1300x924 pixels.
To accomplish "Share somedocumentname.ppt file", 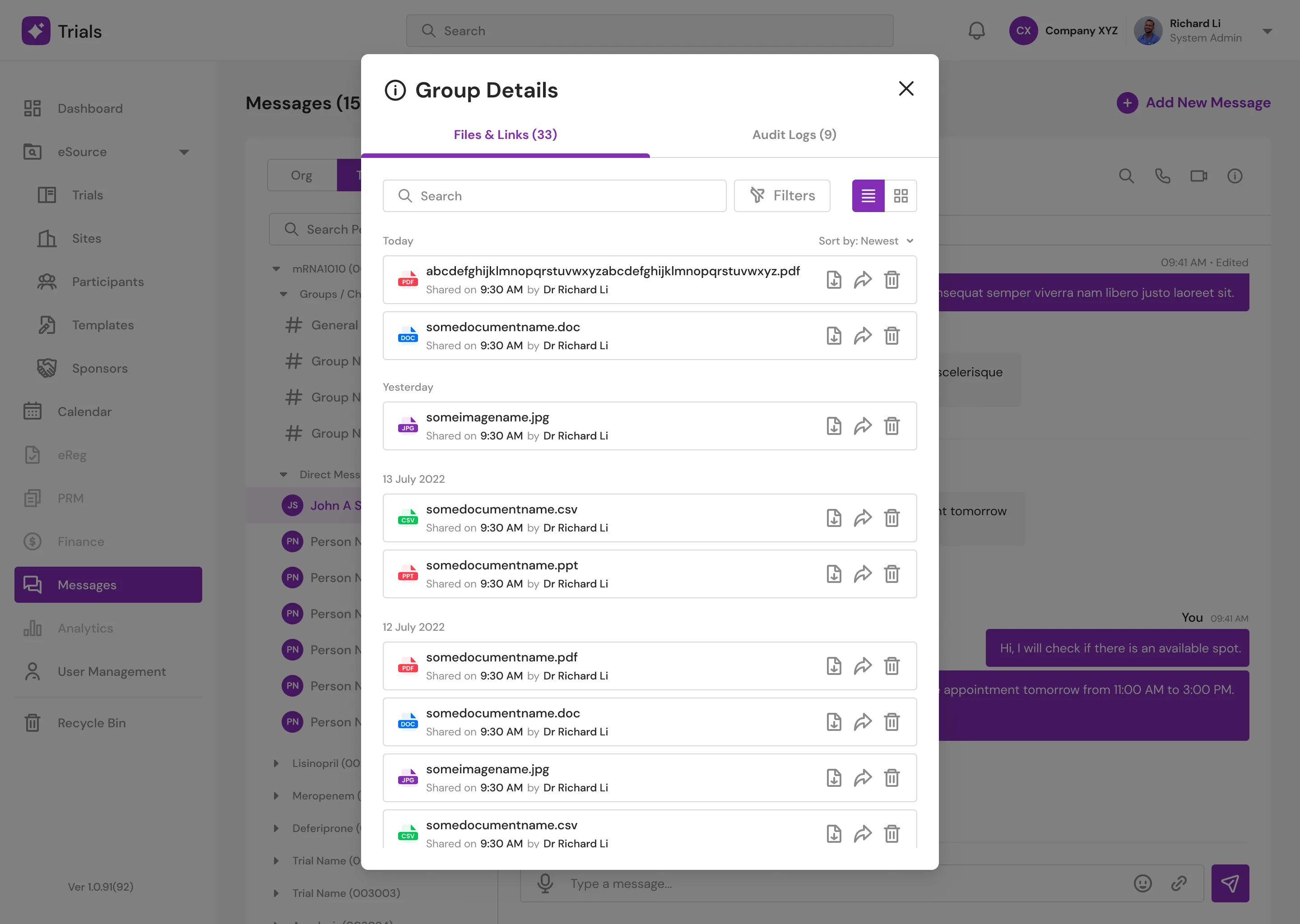I will 863,574.
